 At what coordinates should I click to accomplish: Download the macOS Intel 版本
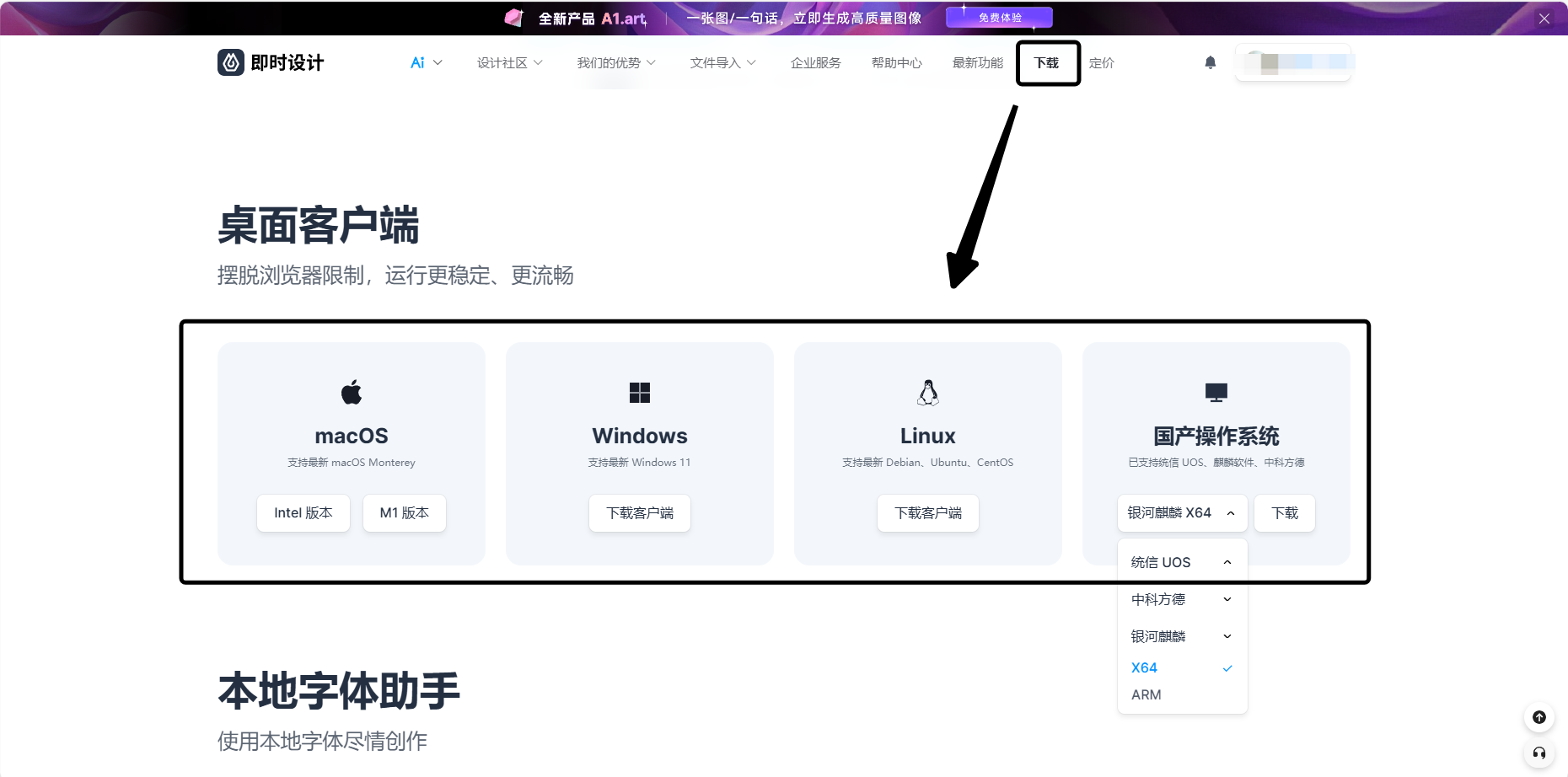tap(303, 513)
